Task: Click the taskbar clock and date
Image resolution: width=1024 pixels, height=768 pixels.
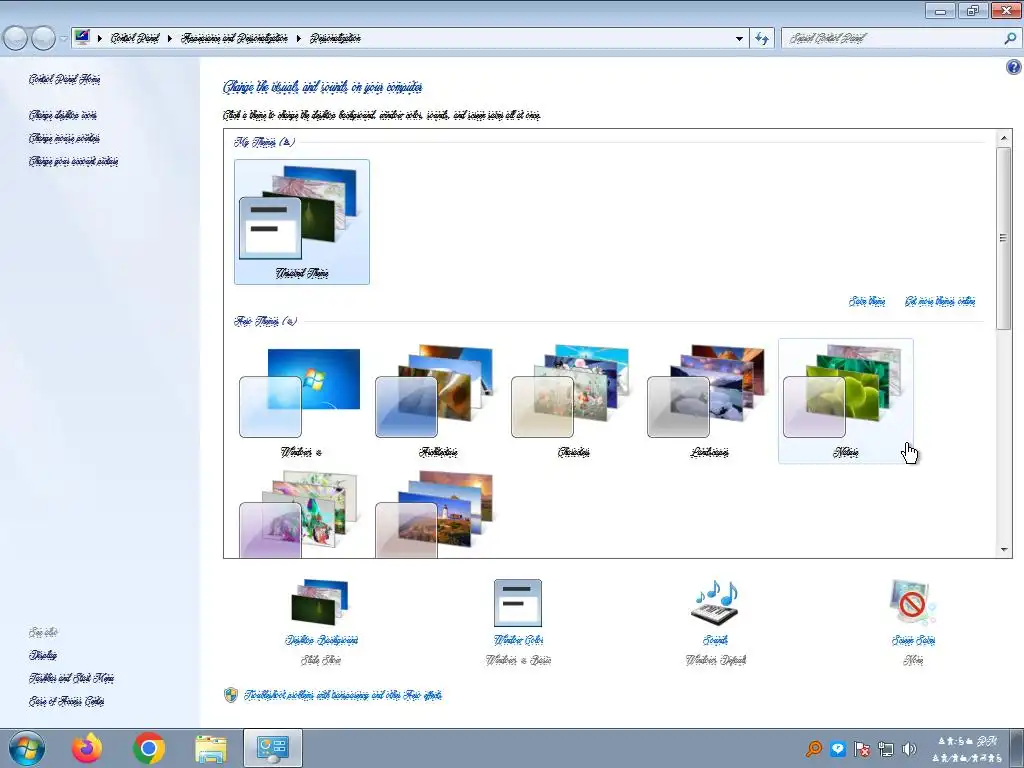Action: click(968, 749)
